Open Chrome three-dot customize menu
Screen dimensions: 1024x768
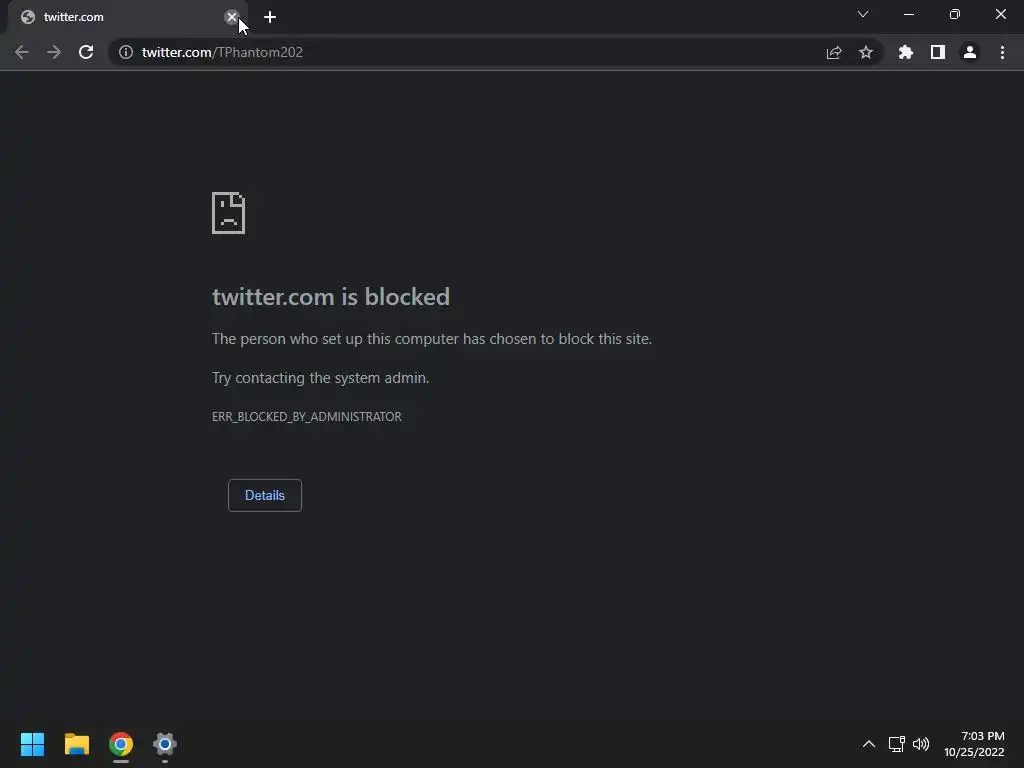1002,52
